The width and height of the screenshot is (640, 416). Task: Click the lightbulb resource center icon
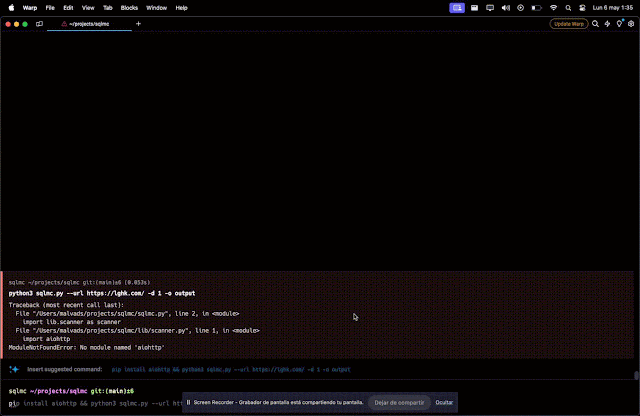point(619,23)
